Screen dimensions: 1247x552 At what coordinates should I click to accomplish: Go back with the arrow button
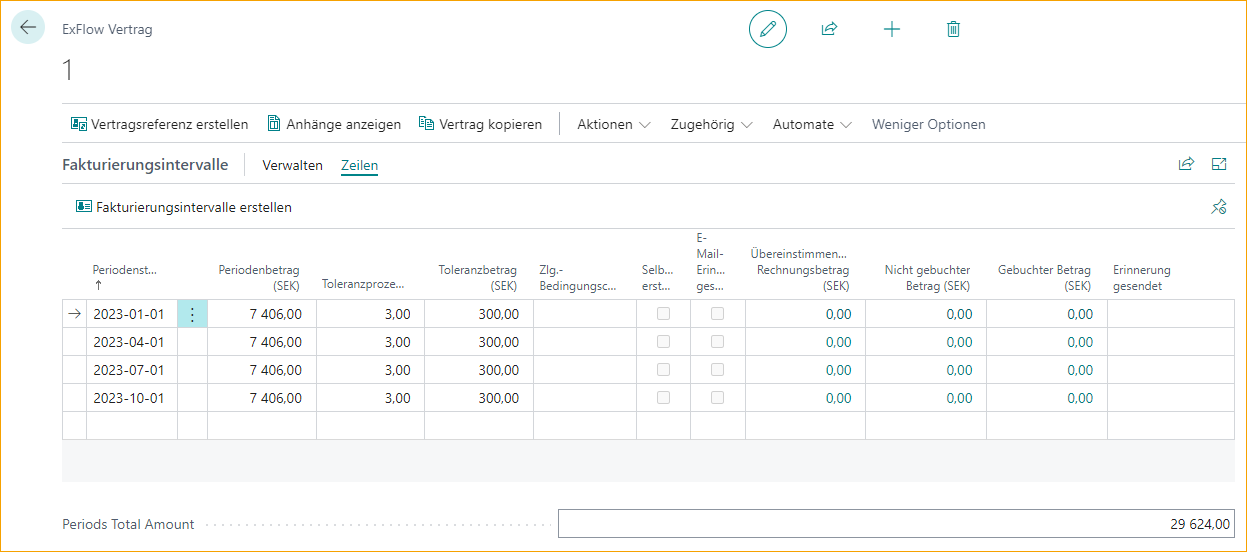[x=28, y=28]
